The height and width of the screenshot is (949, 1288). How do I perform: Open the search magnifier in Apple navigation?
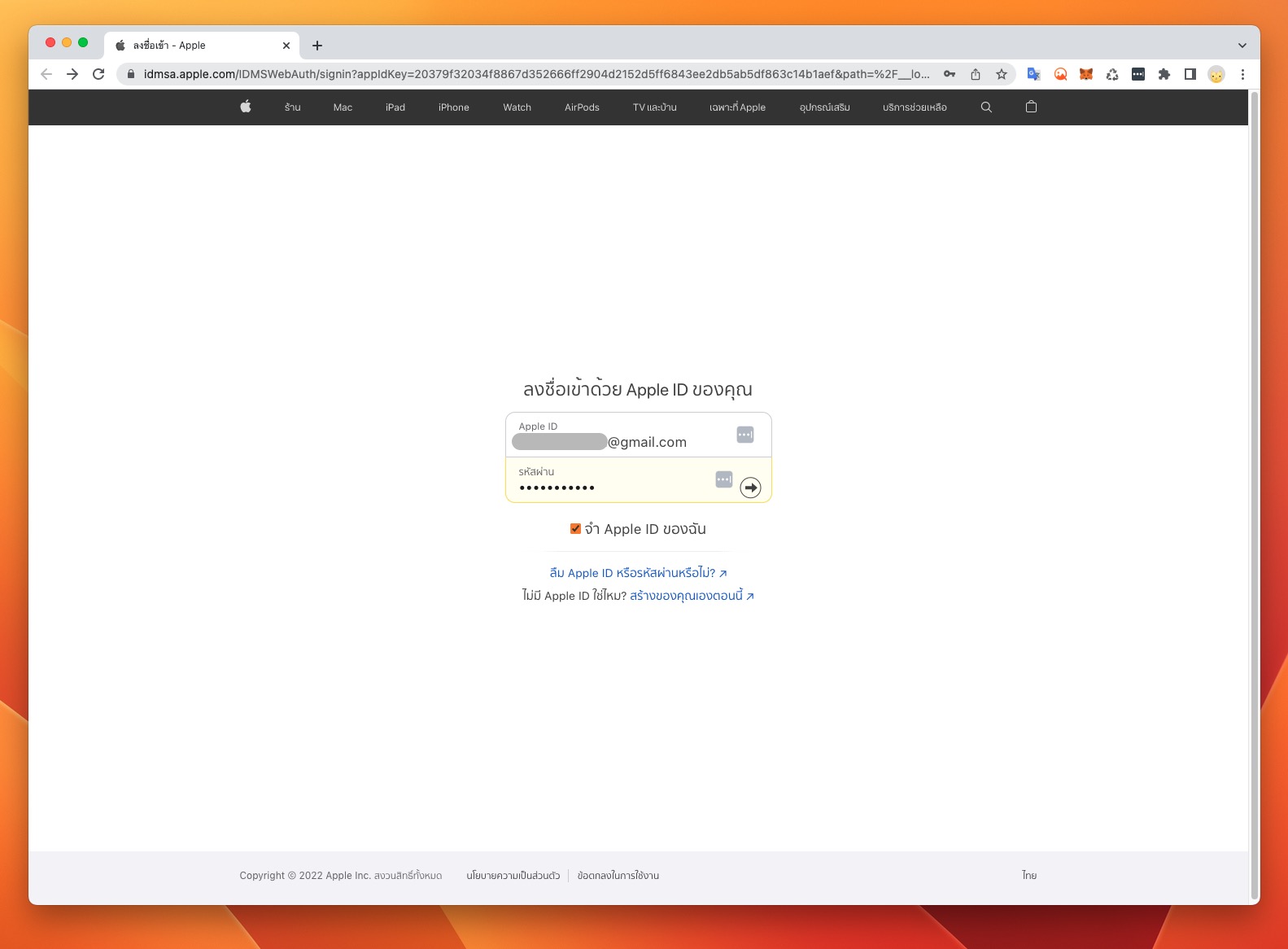point(986,107)
